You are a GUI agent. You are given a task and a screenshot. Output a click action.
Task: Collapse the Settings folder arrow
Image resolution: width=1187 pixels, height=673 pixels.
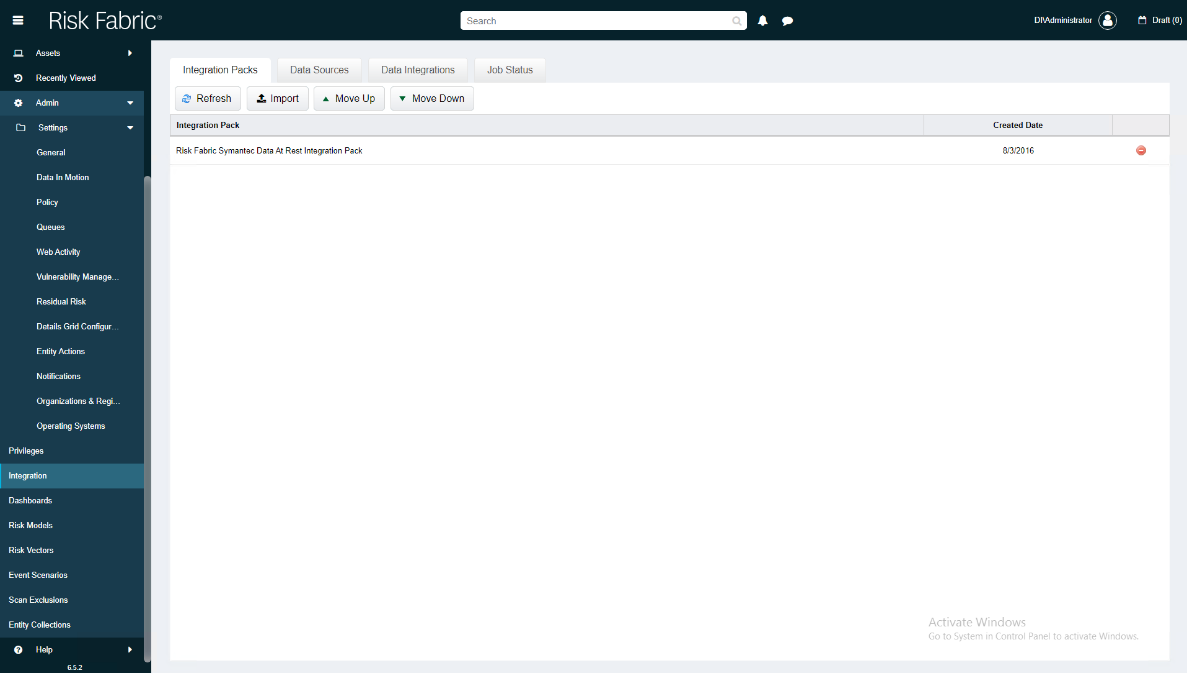tap(130, 128)
